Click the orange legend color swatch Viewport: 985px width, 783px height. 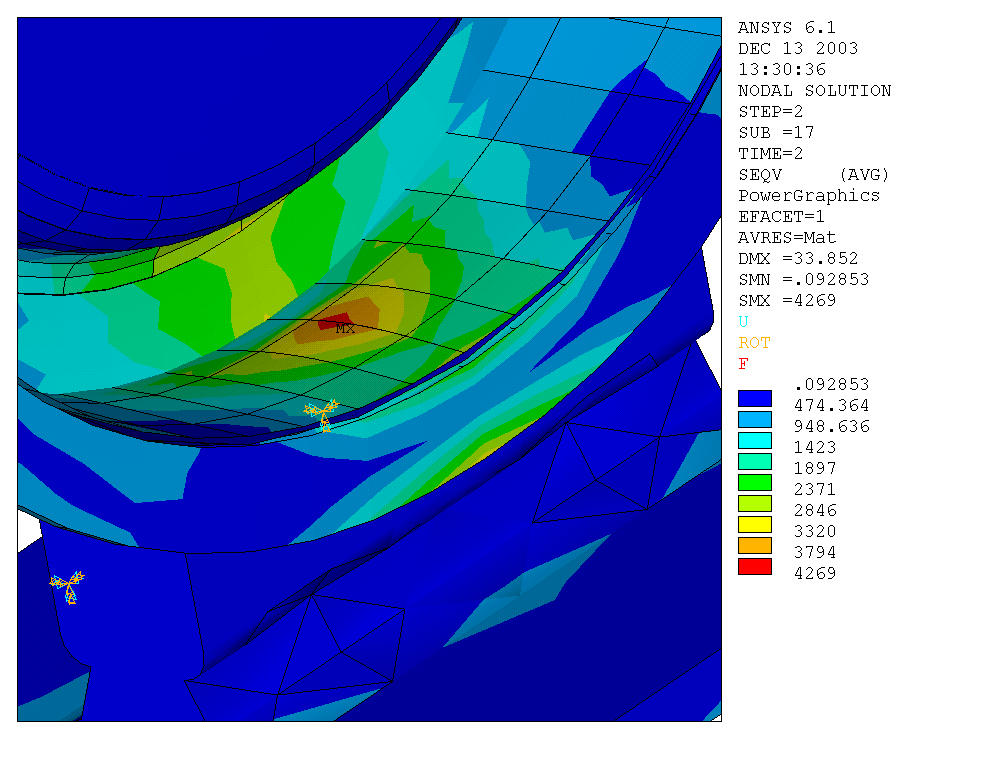point(754,545)
